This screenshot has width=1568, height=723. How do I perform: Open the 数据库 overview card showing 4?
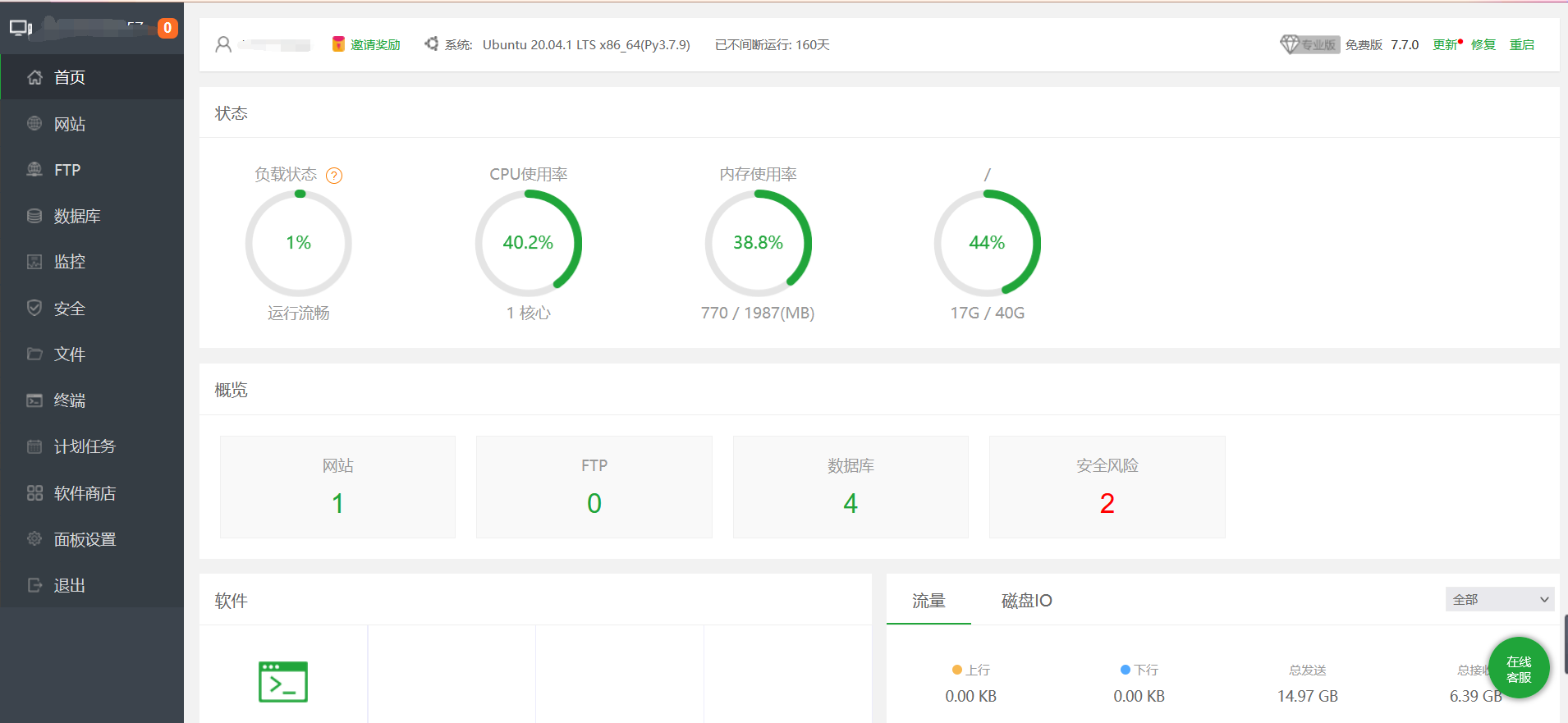tap(850, 487)
